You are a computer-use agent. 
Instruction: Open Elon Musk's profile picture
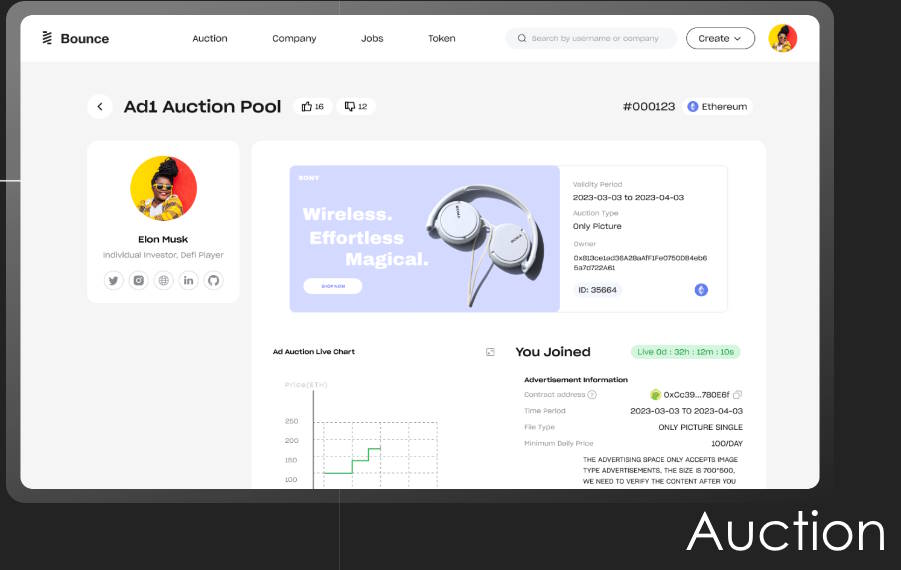click(x=163, y=188)
